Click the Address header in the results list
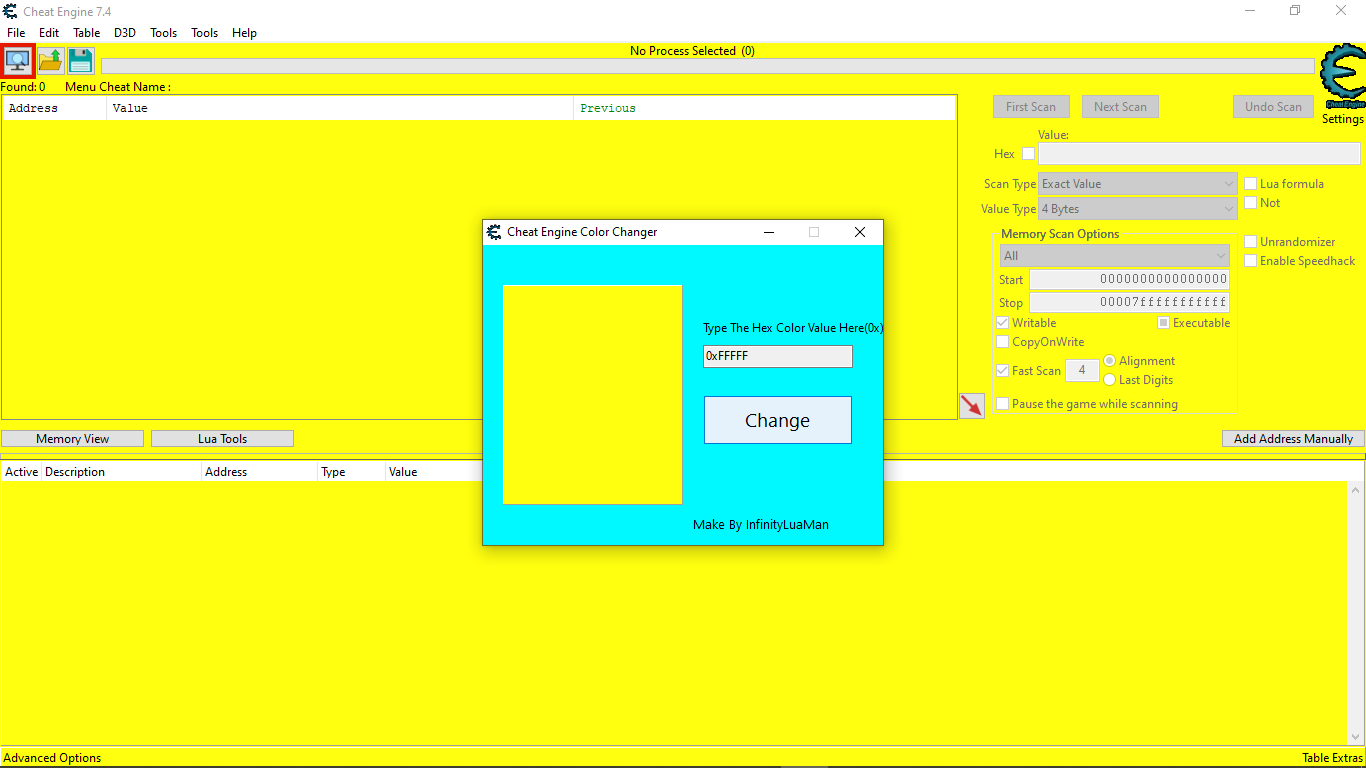 point(54,108)
